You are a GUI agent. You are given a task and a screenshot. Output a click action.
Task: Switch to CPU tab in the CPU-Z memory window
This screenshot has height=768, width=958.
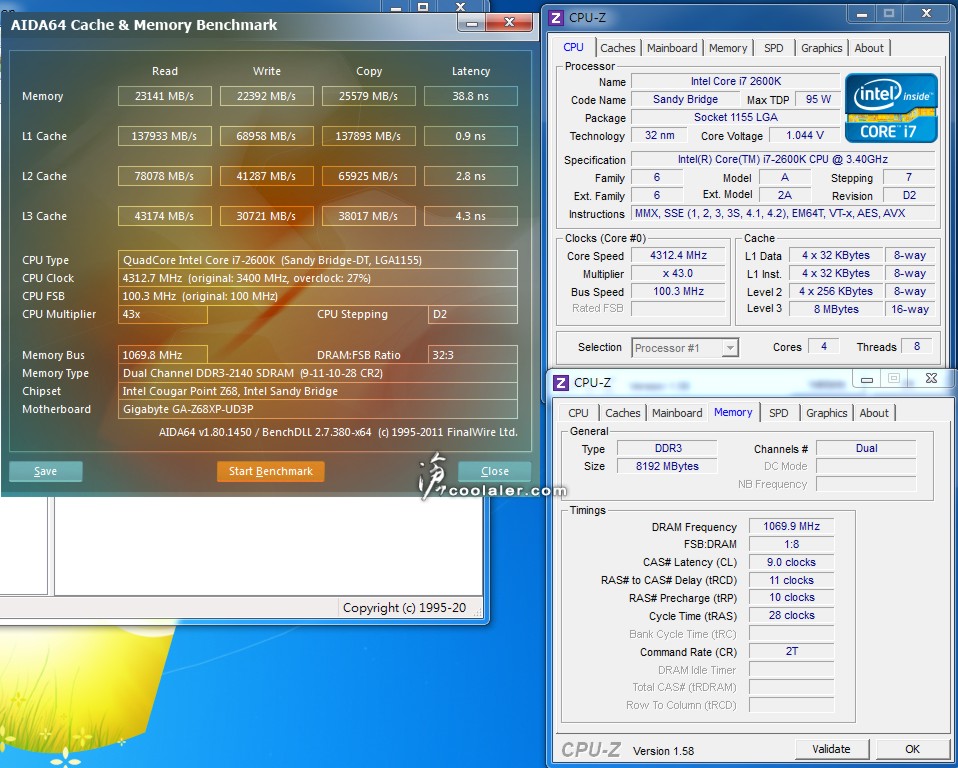pyautogui.click(x=578, y=413)
